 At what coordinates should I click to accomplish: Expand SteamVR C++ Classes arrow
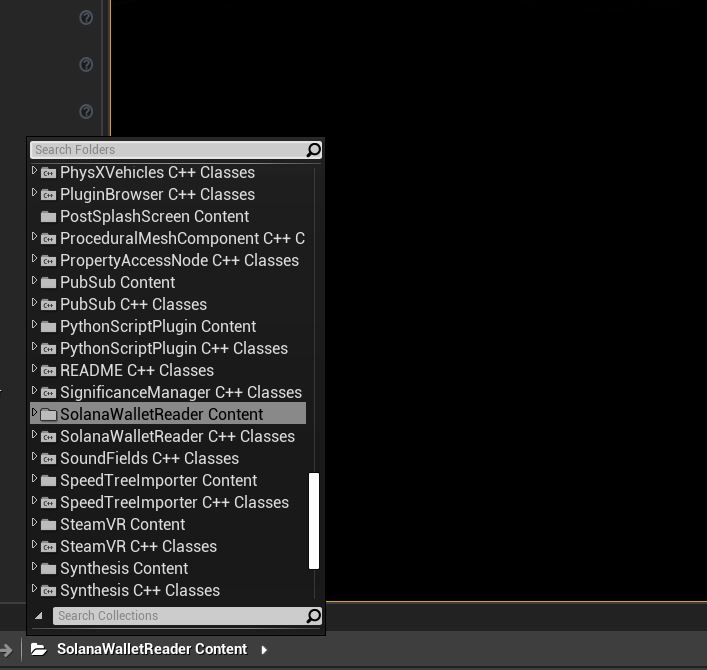tap(34, 545)
